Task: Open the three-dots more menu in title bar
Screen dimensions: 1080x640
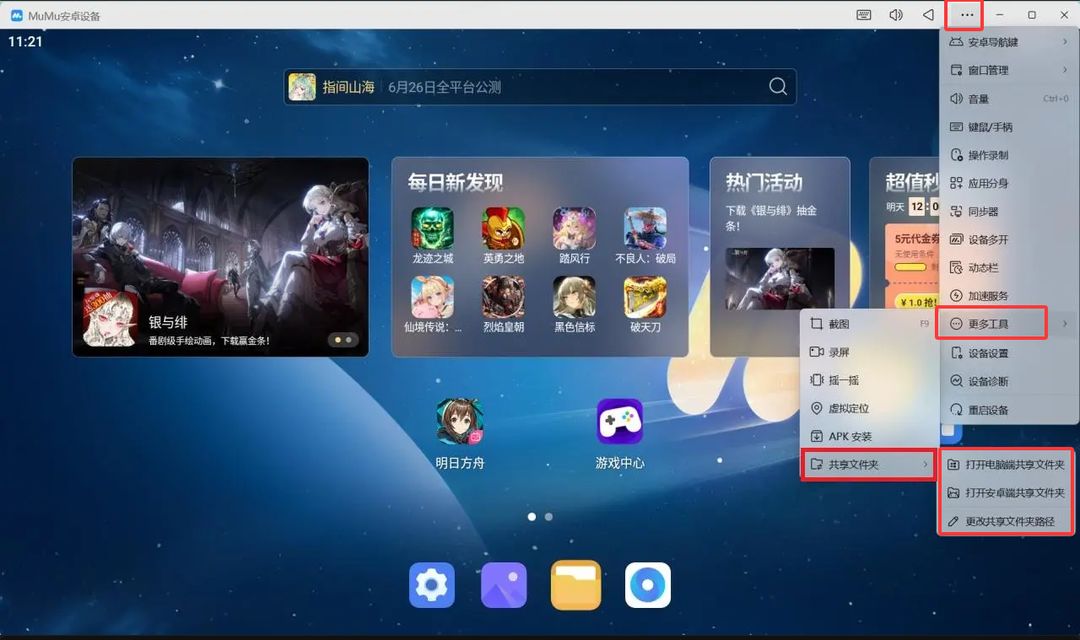Action: click(966, 15)
